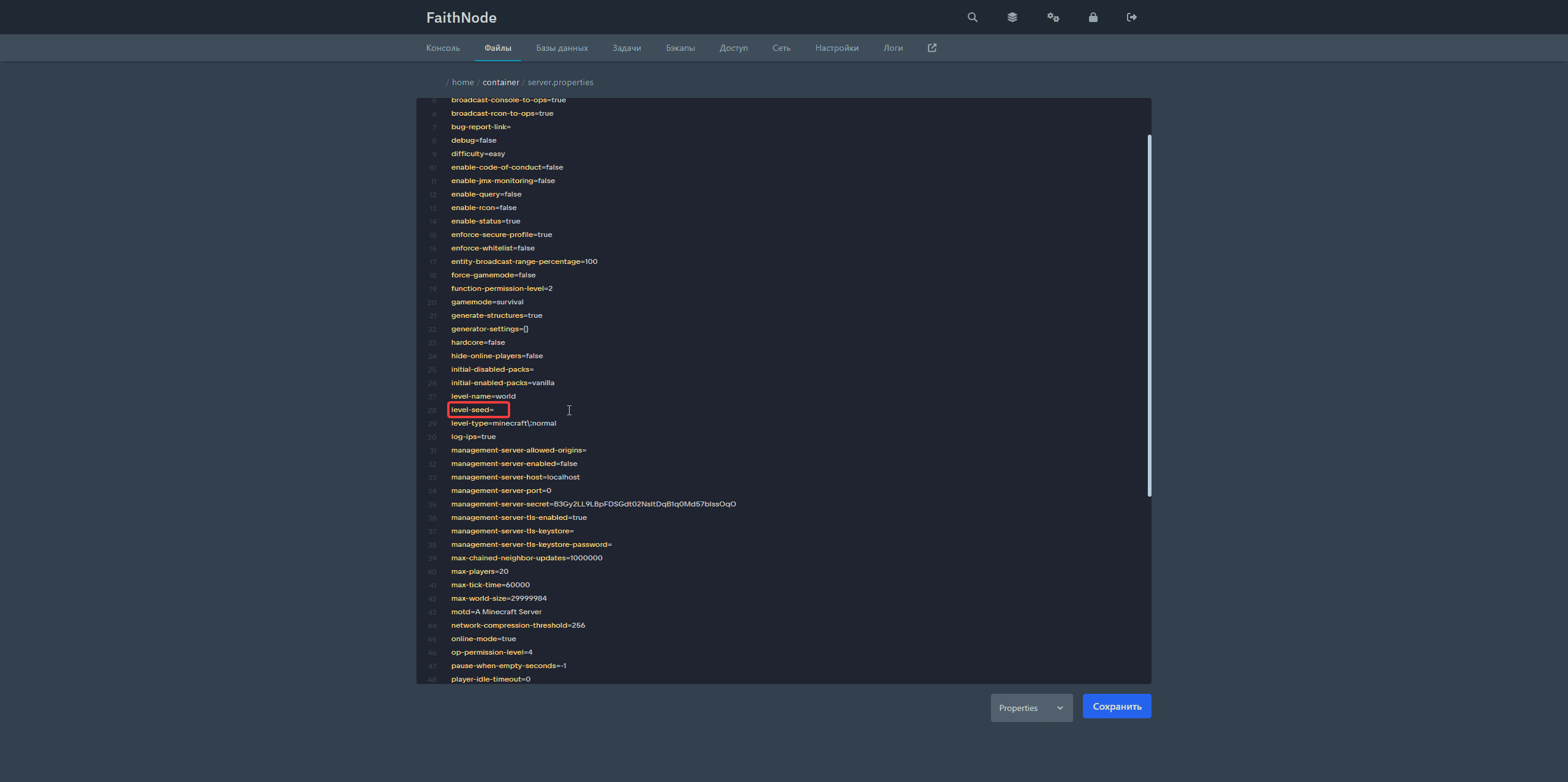This screenshot has height=782, width=1568.
Task: Open admin gears icon in header
Action: (1053, 17)
